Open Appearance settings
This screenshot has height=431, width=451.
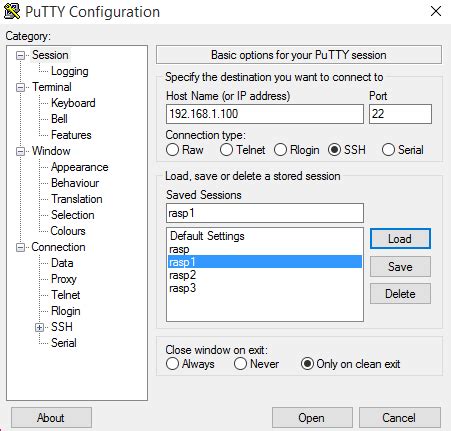tap(79, 167)
